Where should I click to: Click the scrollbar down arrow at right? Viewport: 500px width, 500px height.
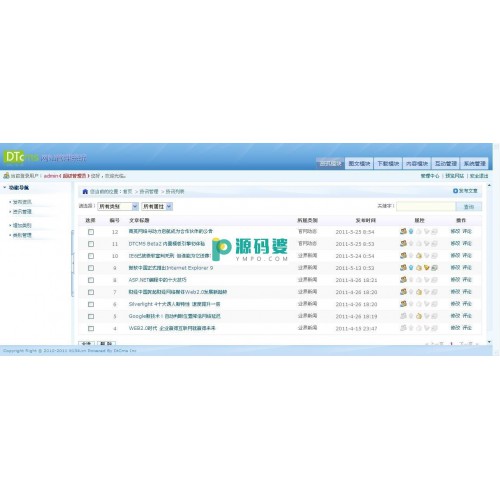pos(489,342)
